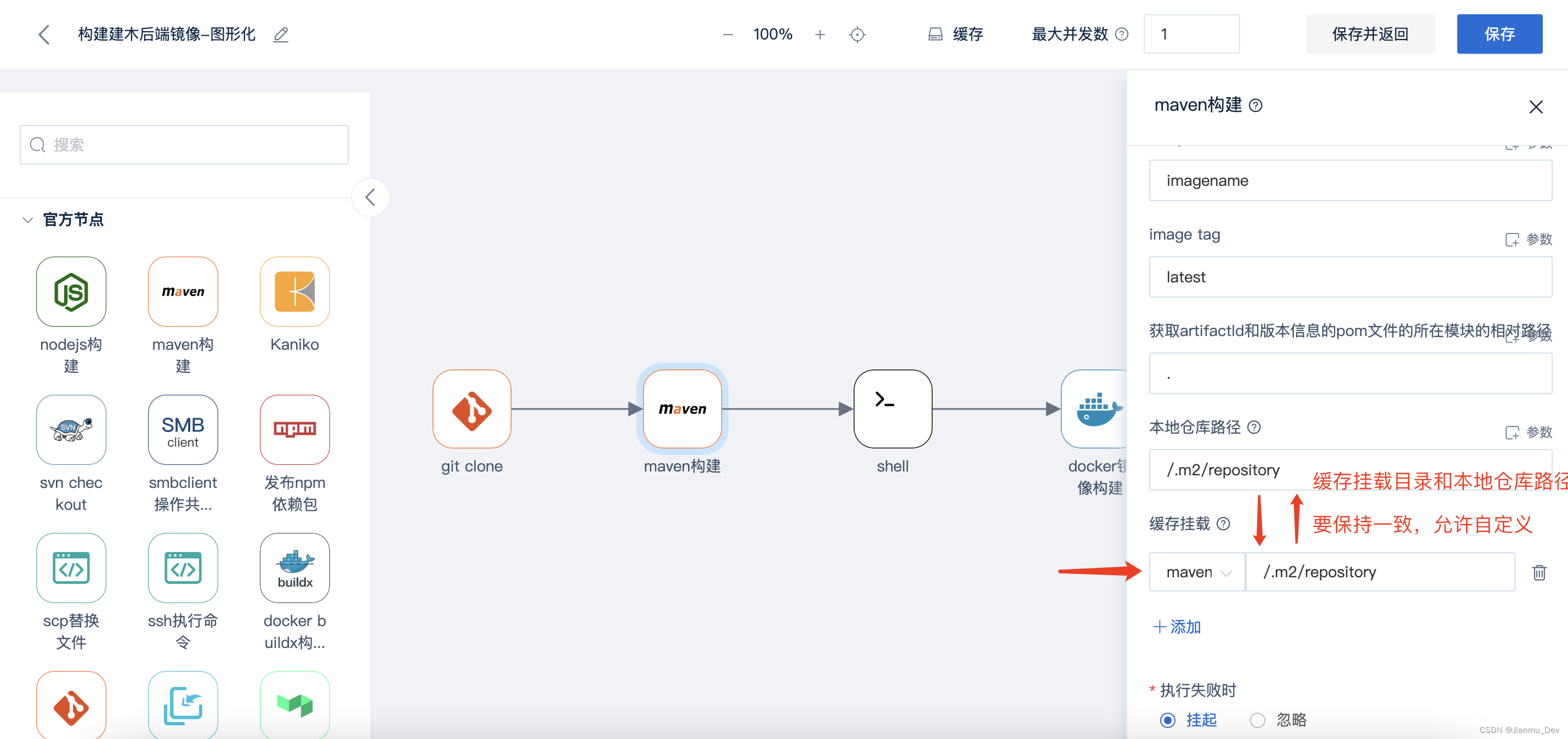Image resolution: width=1568 pixels, height=739 pixels.
Task: Open the 缓存 cache settings
Action: pos(955,34)
